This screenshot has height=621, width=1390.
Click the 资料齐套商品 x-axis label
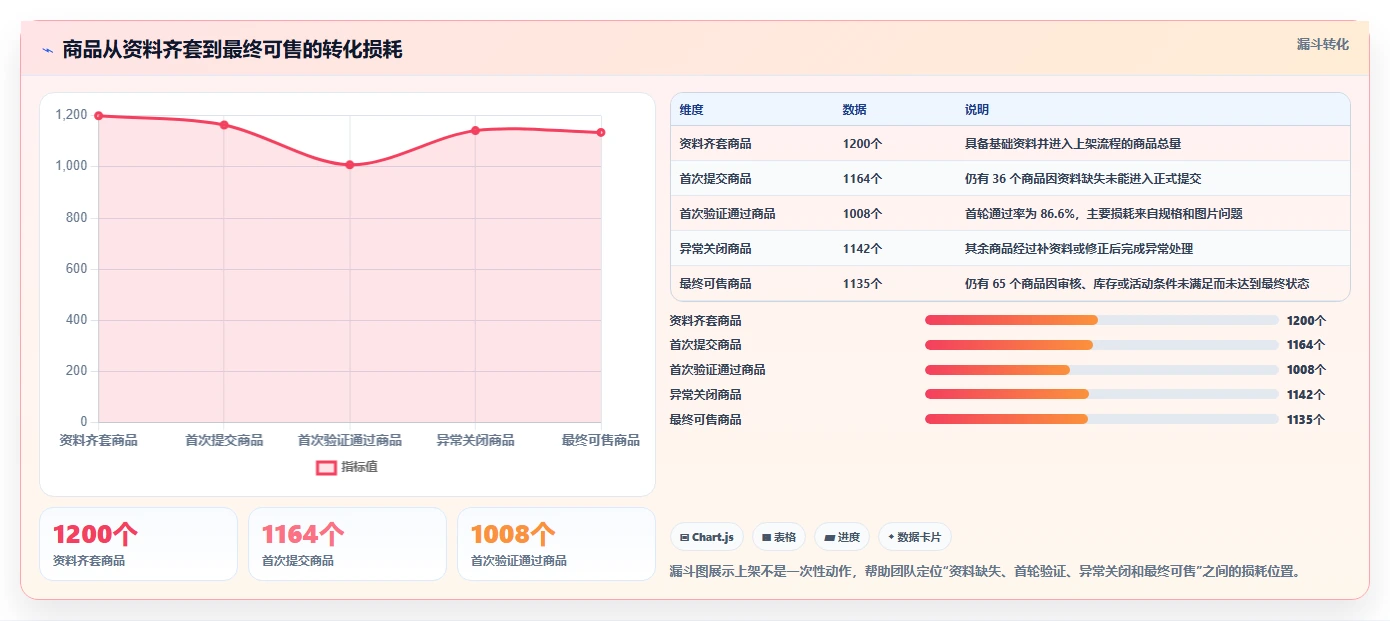pos(99,440)
